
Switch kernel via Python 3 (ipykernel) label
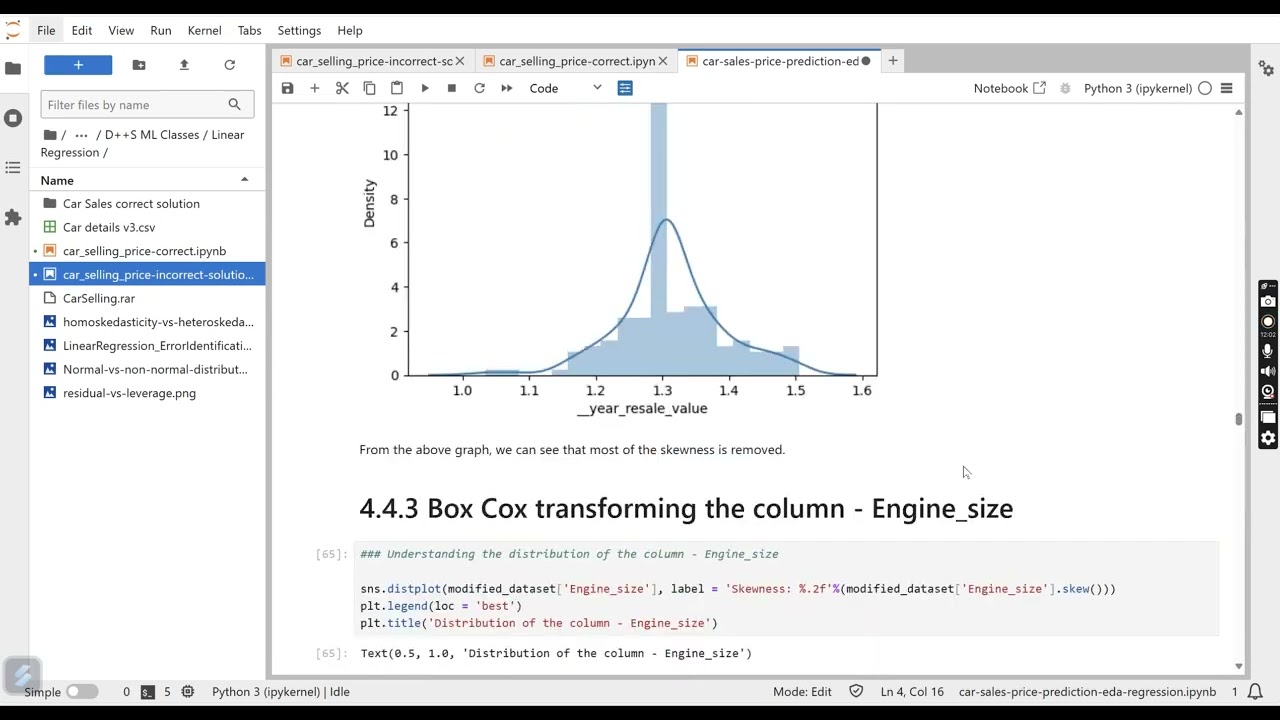[1138, 88]
